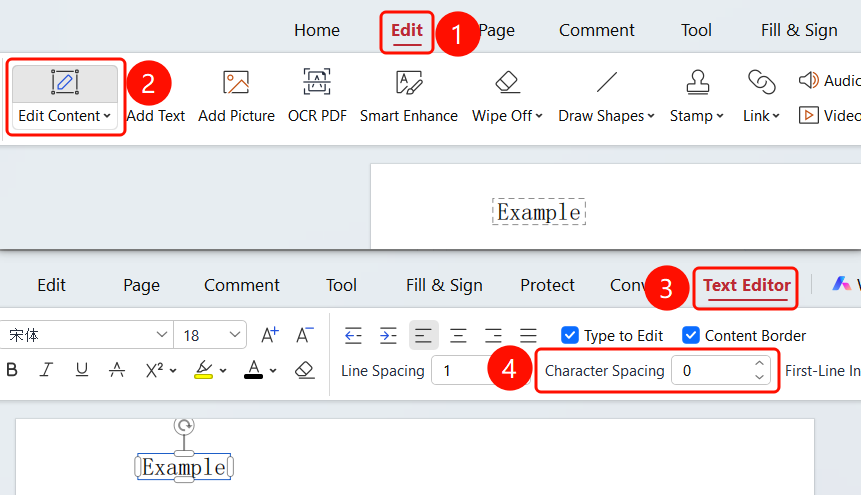861x495 pixels.
Task: Click the Edit Content pencil icon
Action: click(x=65, y=82)
